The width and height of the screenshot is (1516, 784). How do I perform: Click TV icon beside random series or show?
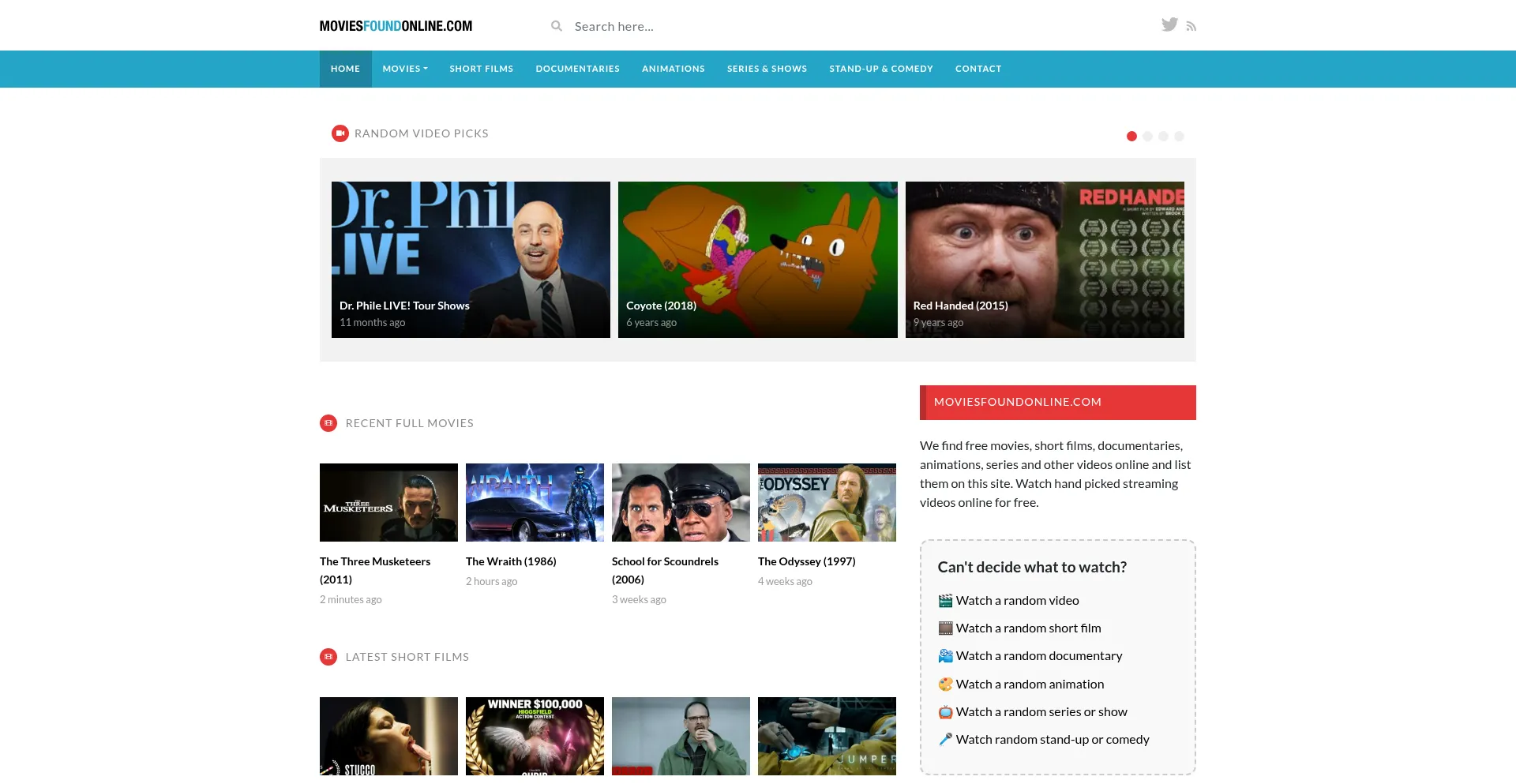coord(945,712)
